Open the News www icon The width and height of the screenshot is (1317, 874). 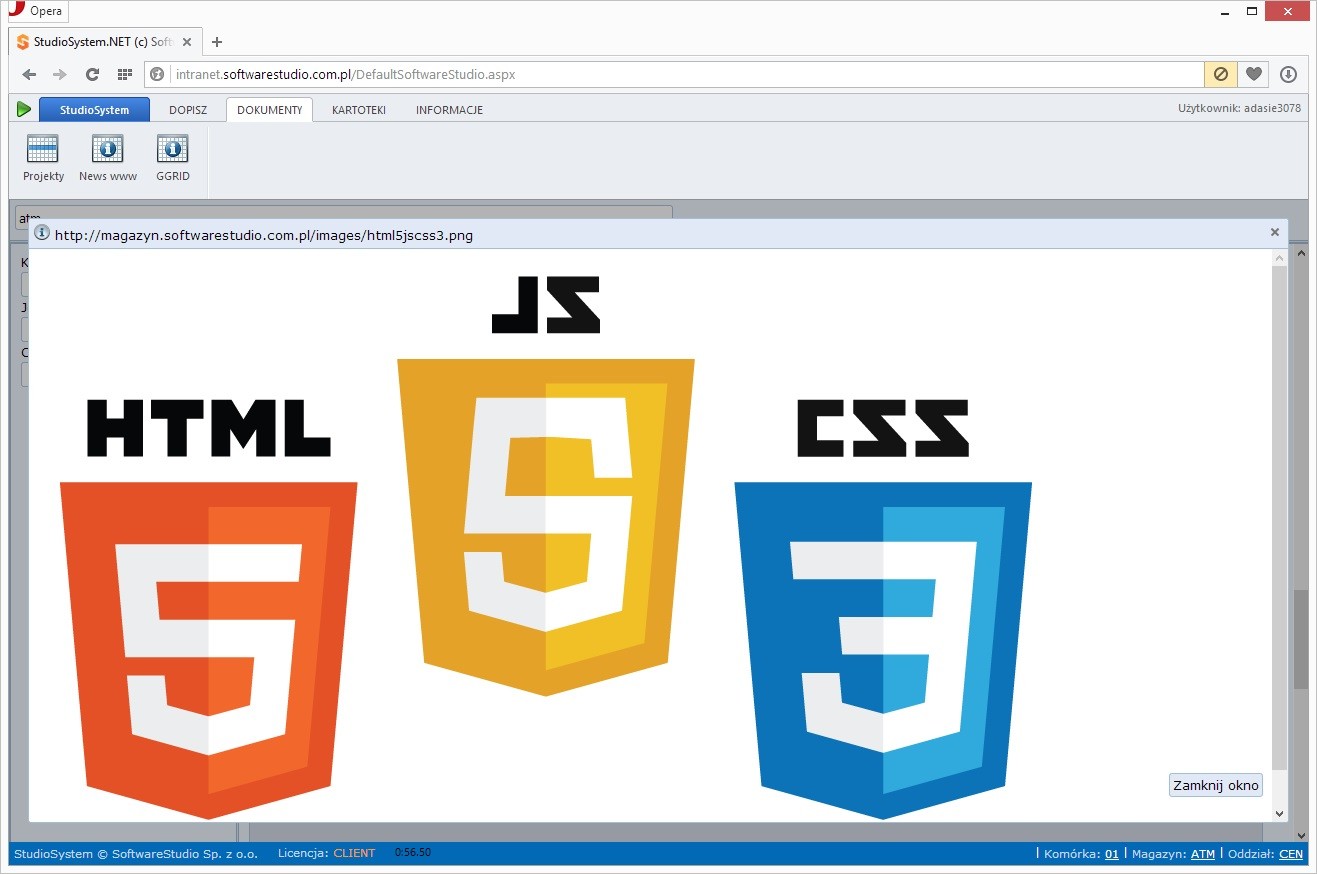108,149
